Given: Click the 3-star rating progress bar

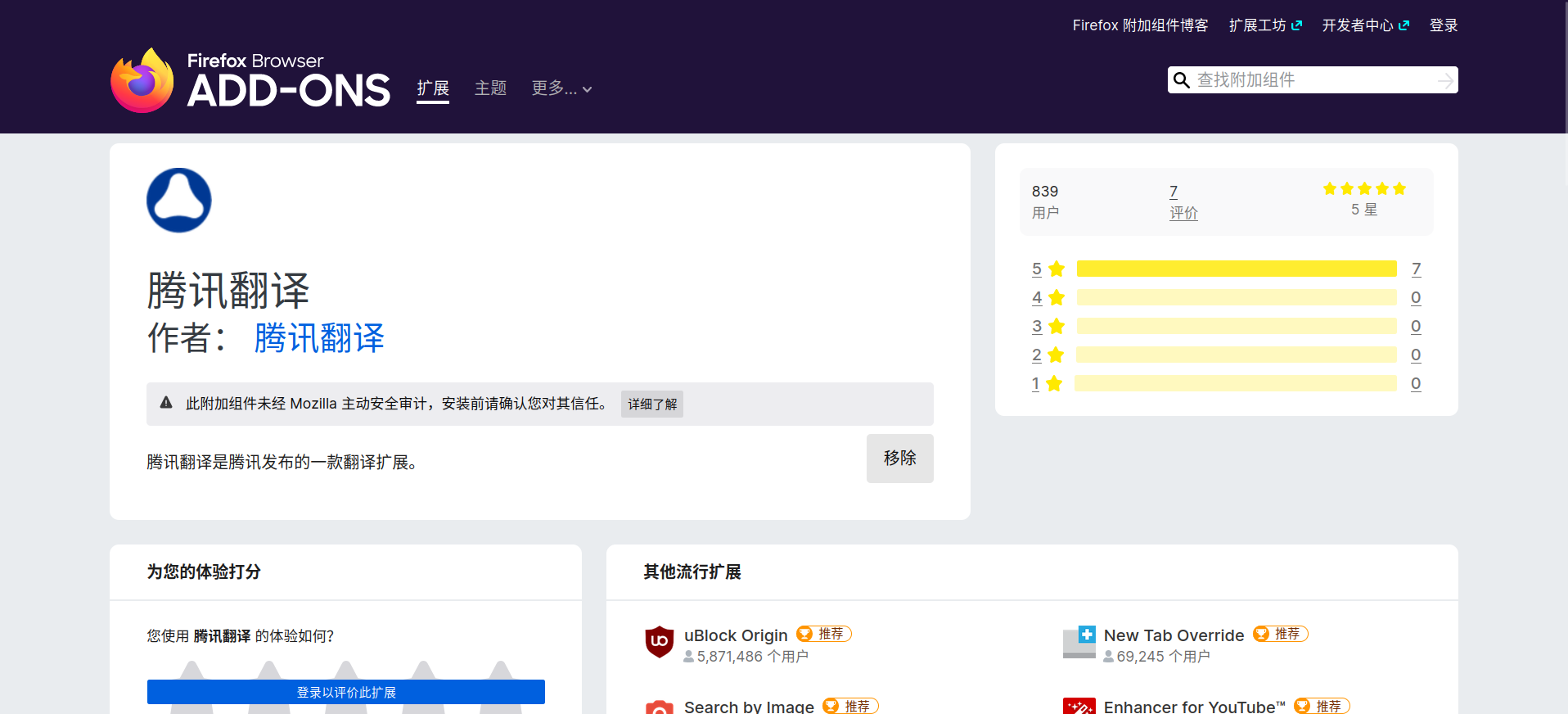Looking at the screenshot, I should click(x=1237, y=326).
